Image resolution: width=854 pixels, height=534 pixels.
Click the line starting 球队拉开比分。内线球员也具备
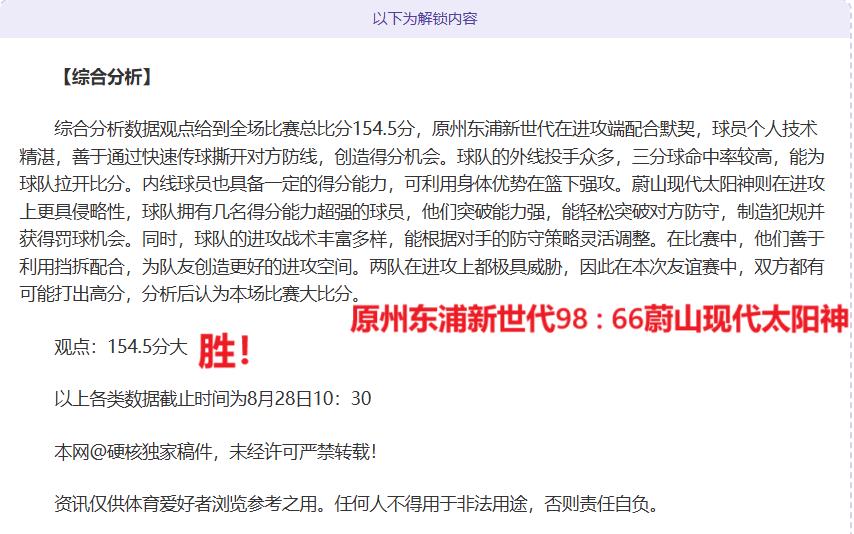(422, 184)
